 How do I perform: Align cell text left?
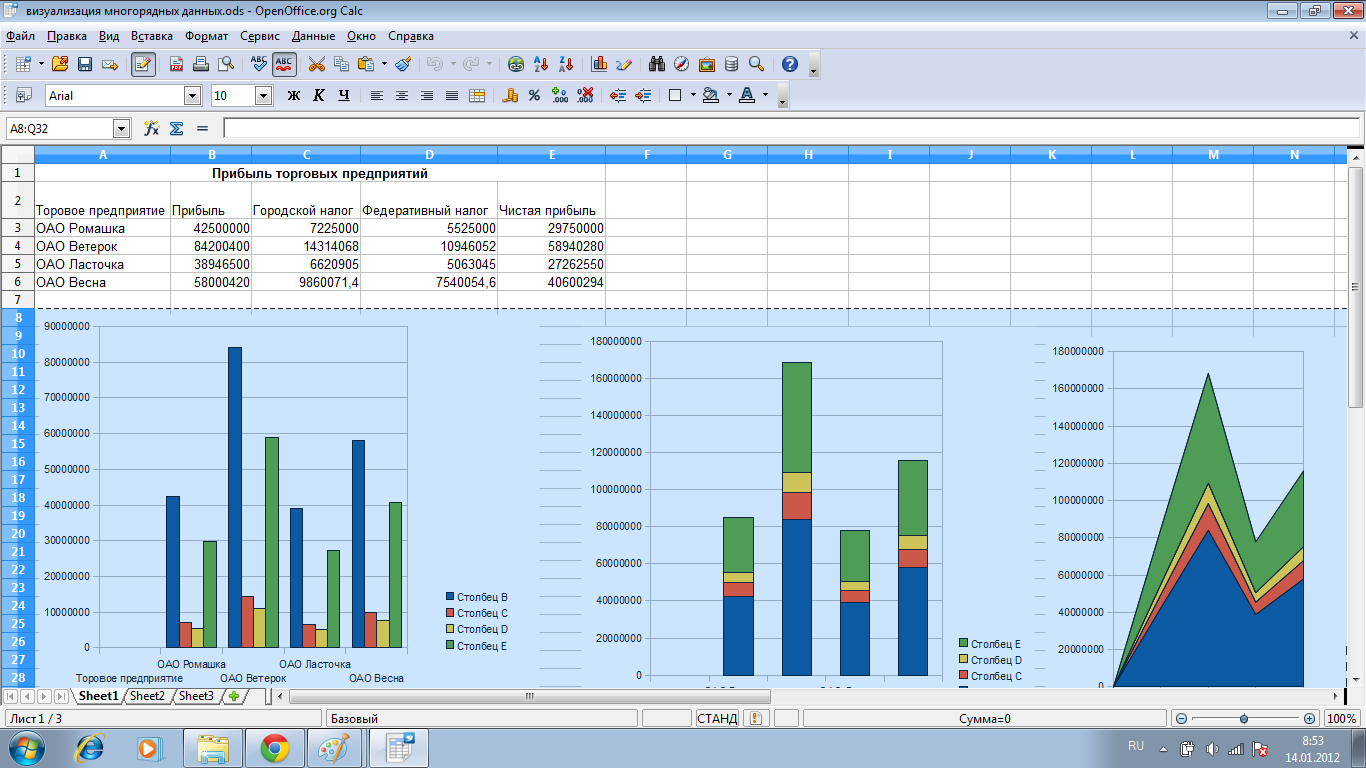point(377,95)
